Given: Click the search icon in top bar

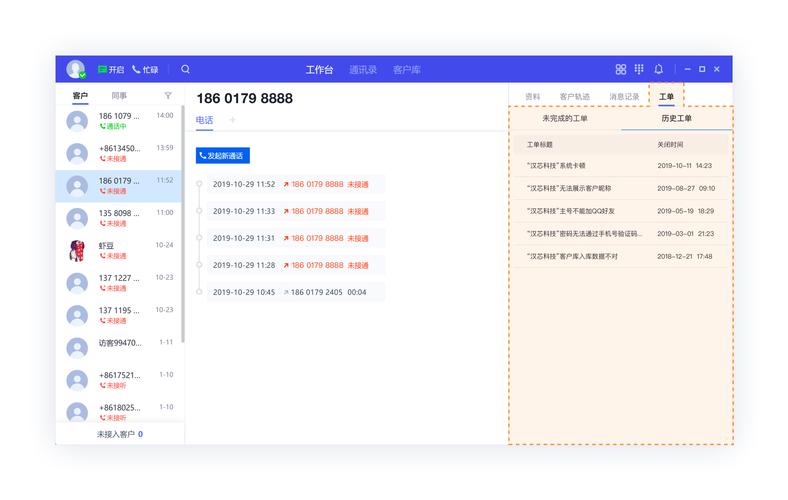Looking at the screenshot, I should click(x=185, y=69).
